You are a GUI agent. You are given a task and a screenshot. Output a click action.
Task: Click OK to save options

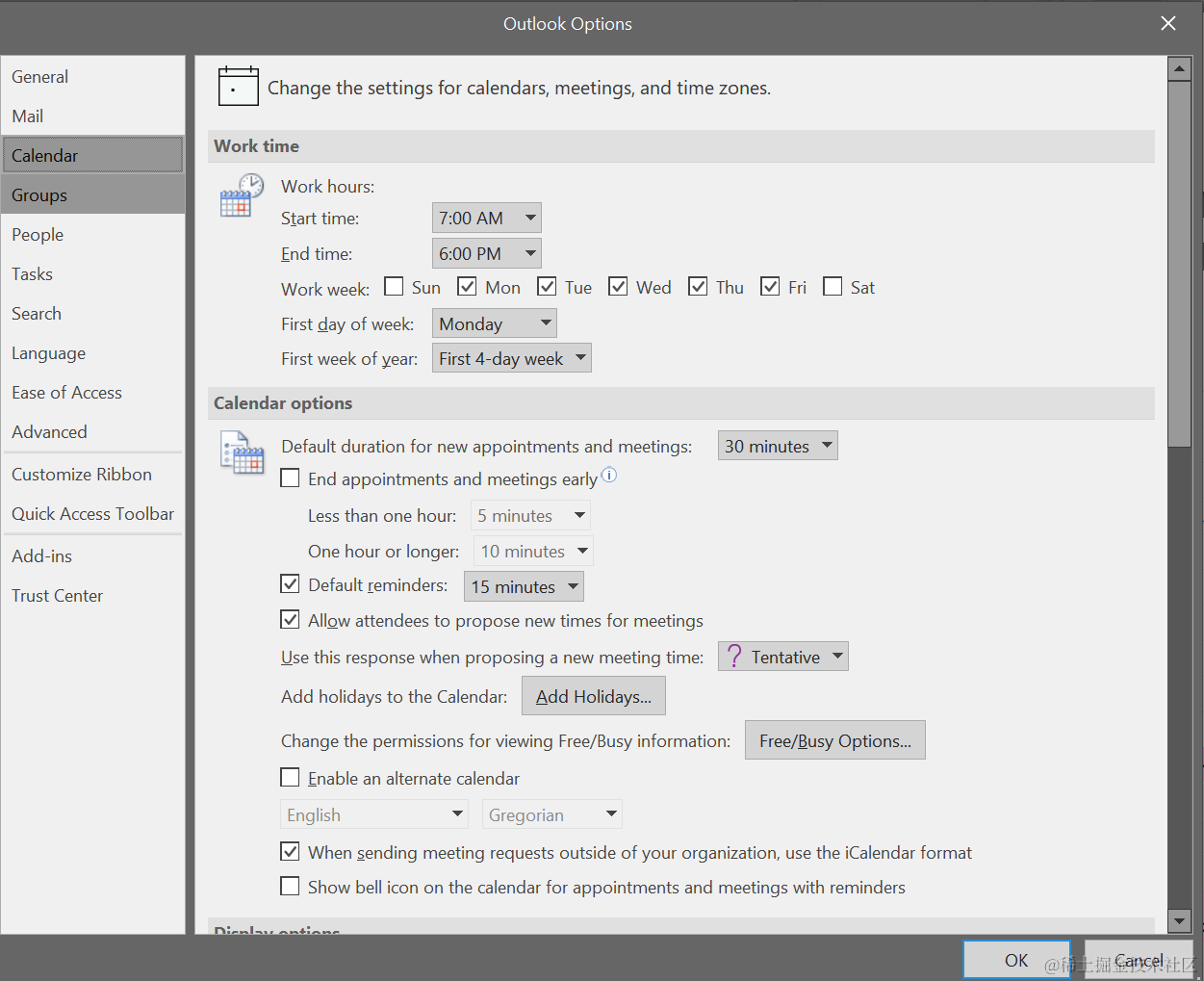tap(1016, 960)
